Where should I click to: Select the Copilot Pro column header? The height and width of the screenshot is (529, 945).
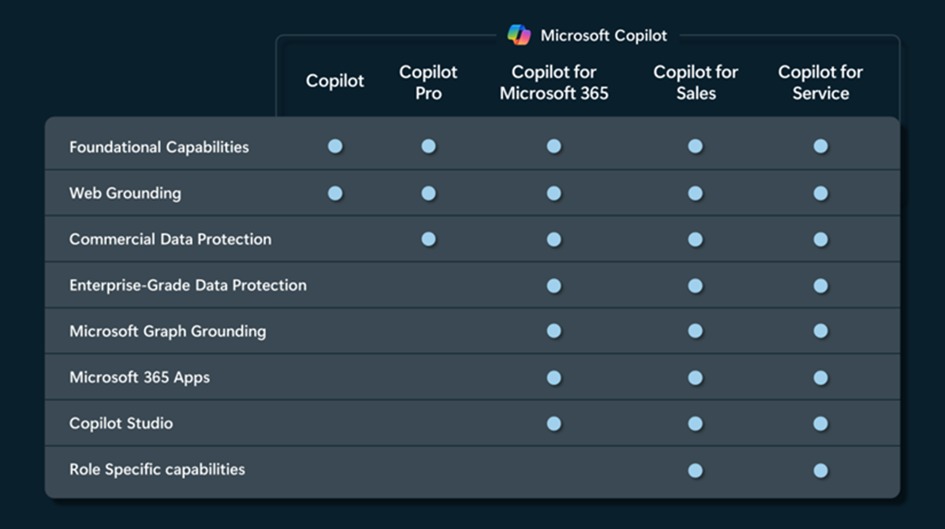428,82
